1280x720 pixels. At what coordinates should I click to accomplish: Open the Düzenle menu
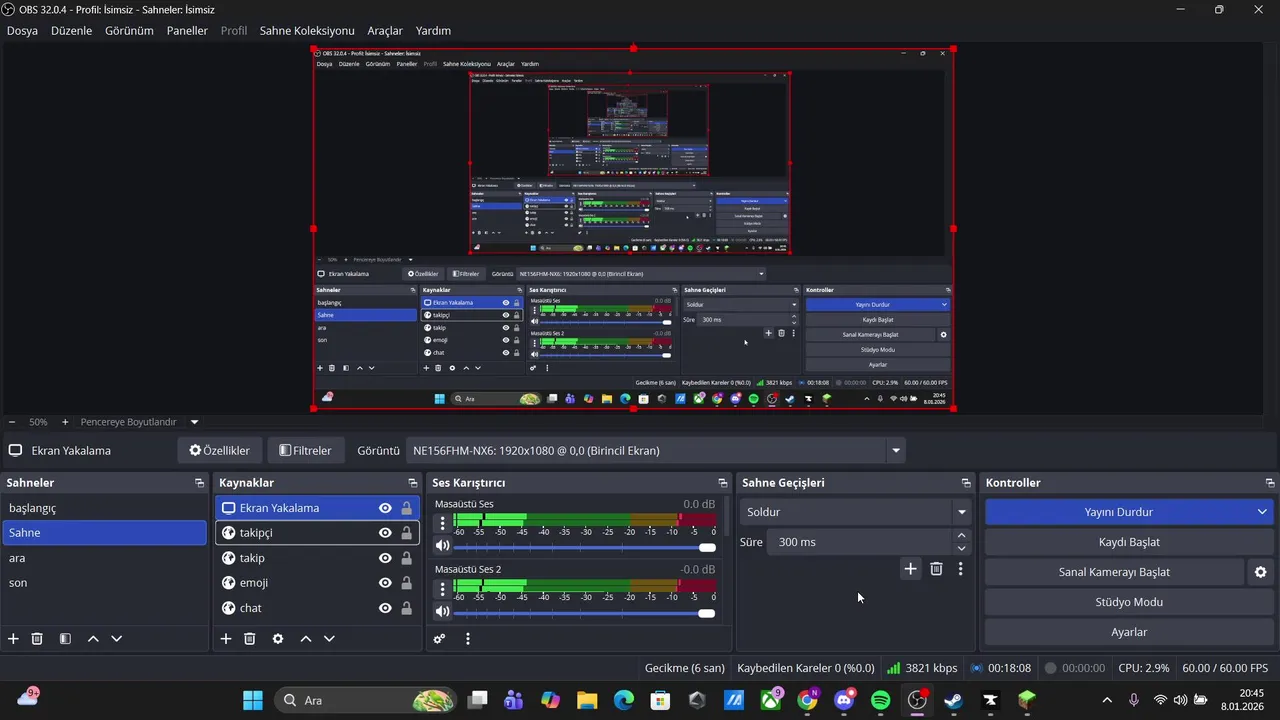(71, 31)
